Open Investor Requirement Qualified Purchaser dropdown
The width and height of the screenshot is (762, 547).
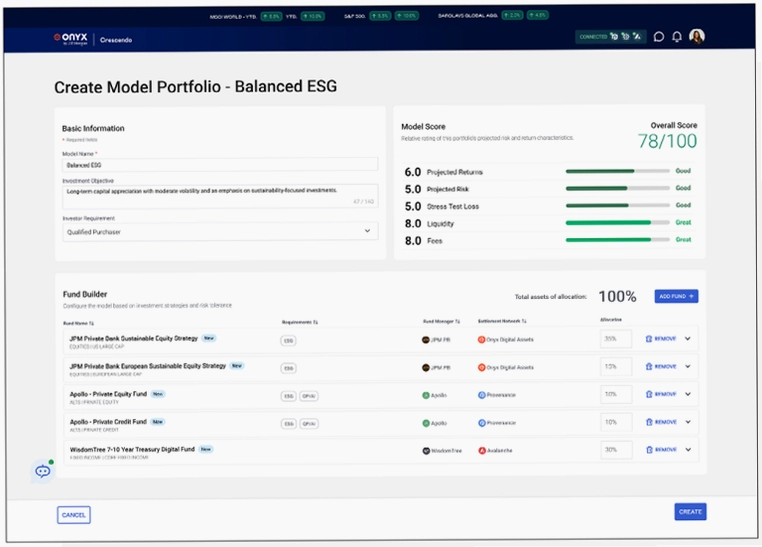220,231
